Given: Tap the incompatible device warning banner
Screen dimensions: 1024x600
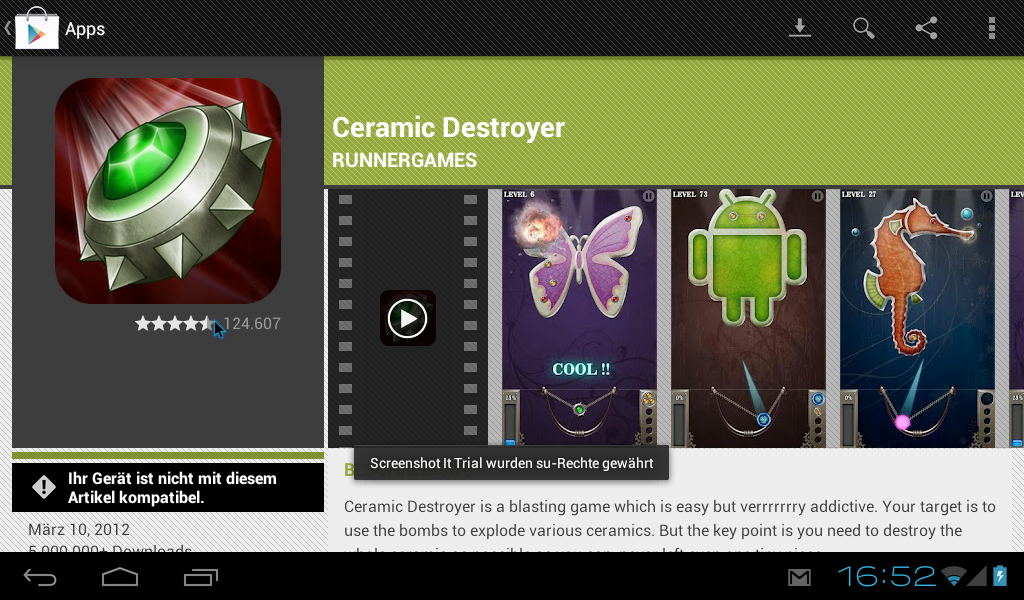Looking at the screenshot, I should point(168,488).
